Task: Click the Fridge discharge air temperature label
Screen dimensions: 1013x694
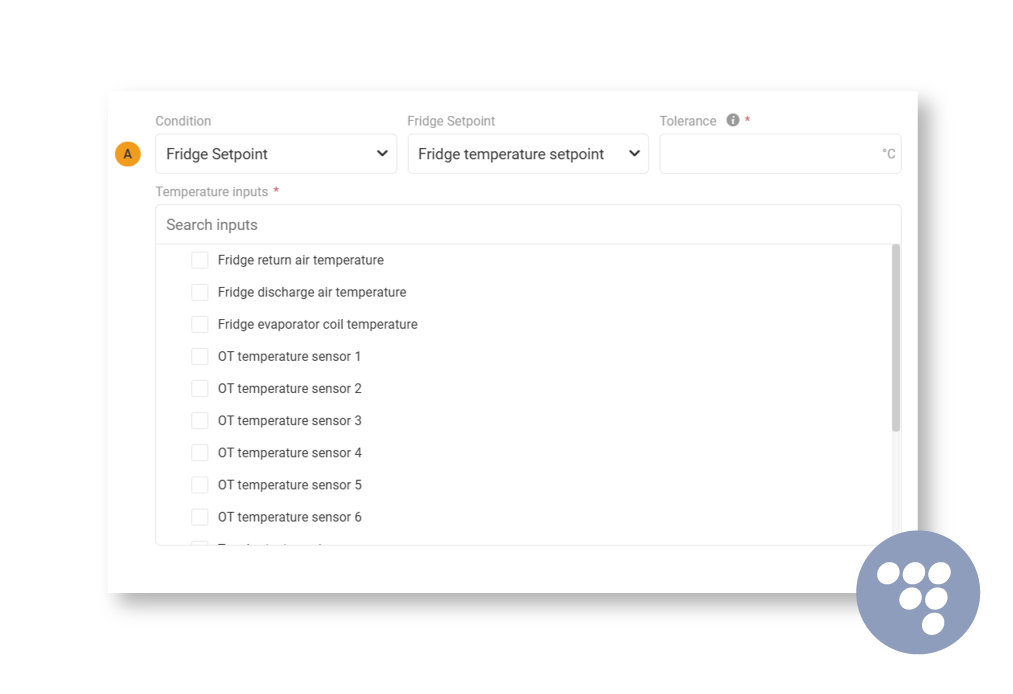Action: tap(312, 292)
